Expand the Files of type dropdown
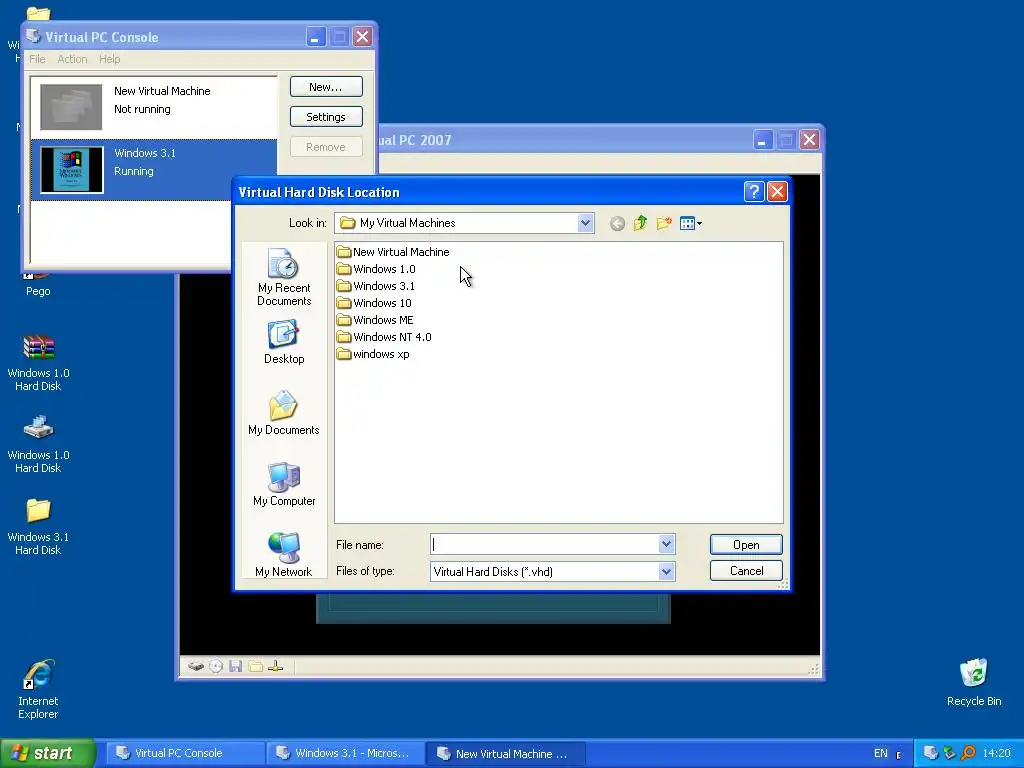This screenshot has height=768, width=1024. [666, 571]
